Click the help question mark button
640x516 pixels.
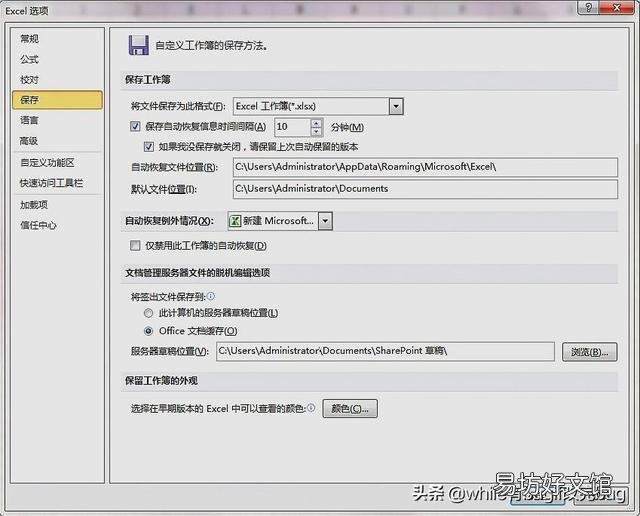[589, 7]
